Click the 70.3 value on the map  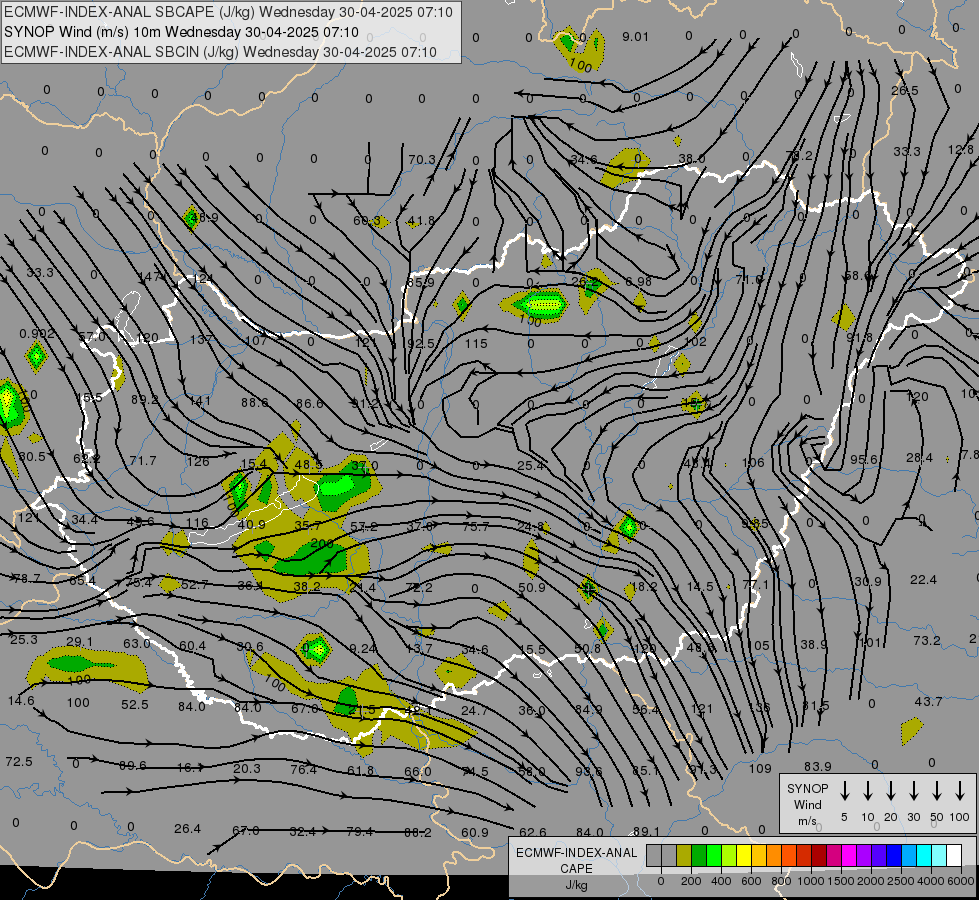[421, 160]
